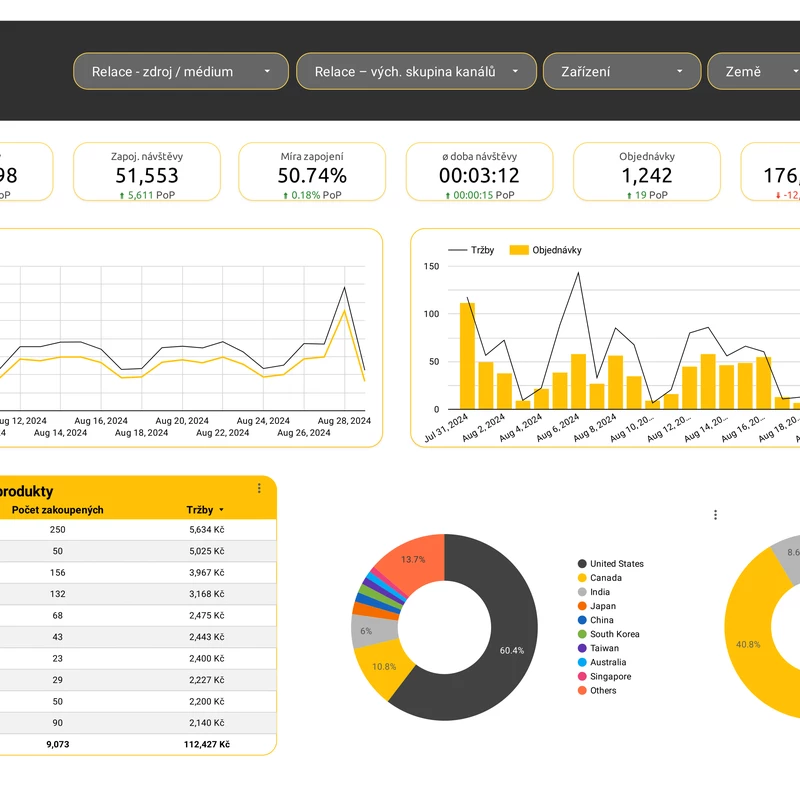Select the "5,634 Kč" revenue cell
Image resolution: width=800 pixels, height=800 pixels.
(207, 530)
